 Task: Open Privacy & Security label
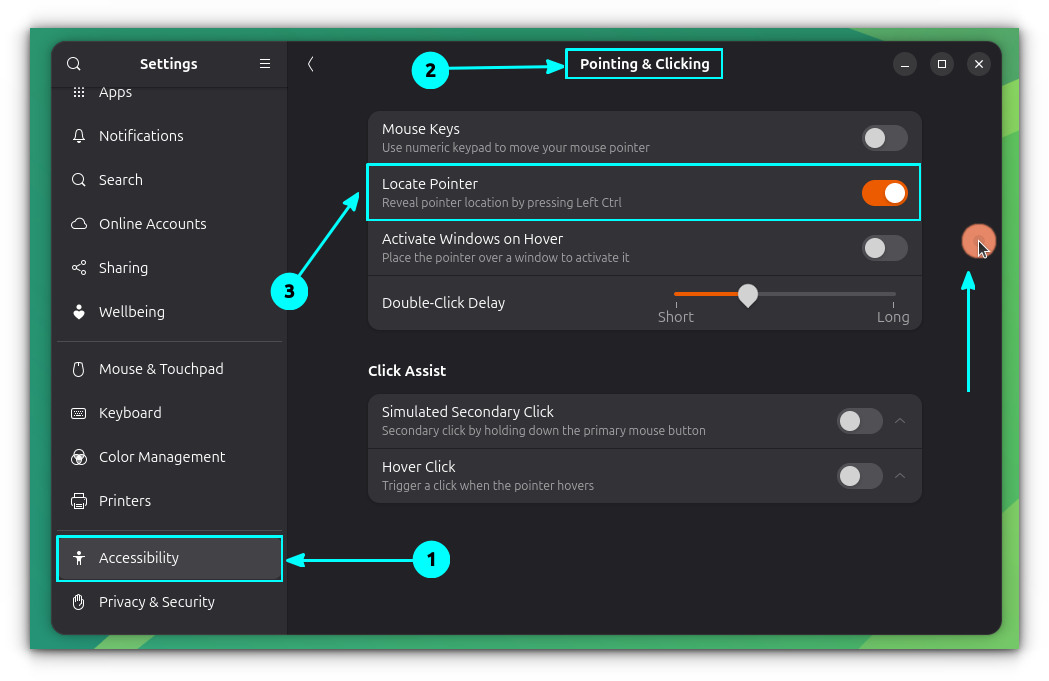pos(157,602)
